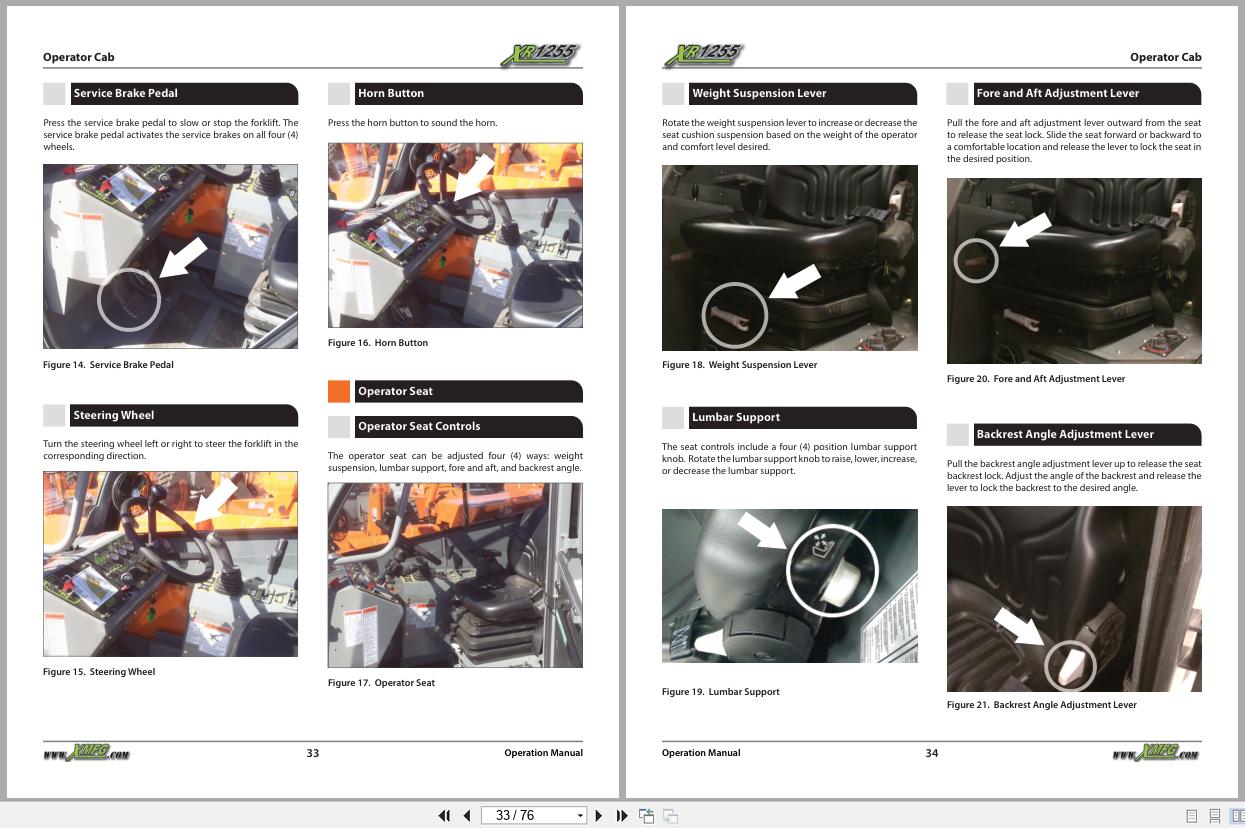The image size is (1245, 828).
Task: Click the Service Brake Pedal photo
Action: 170,257
